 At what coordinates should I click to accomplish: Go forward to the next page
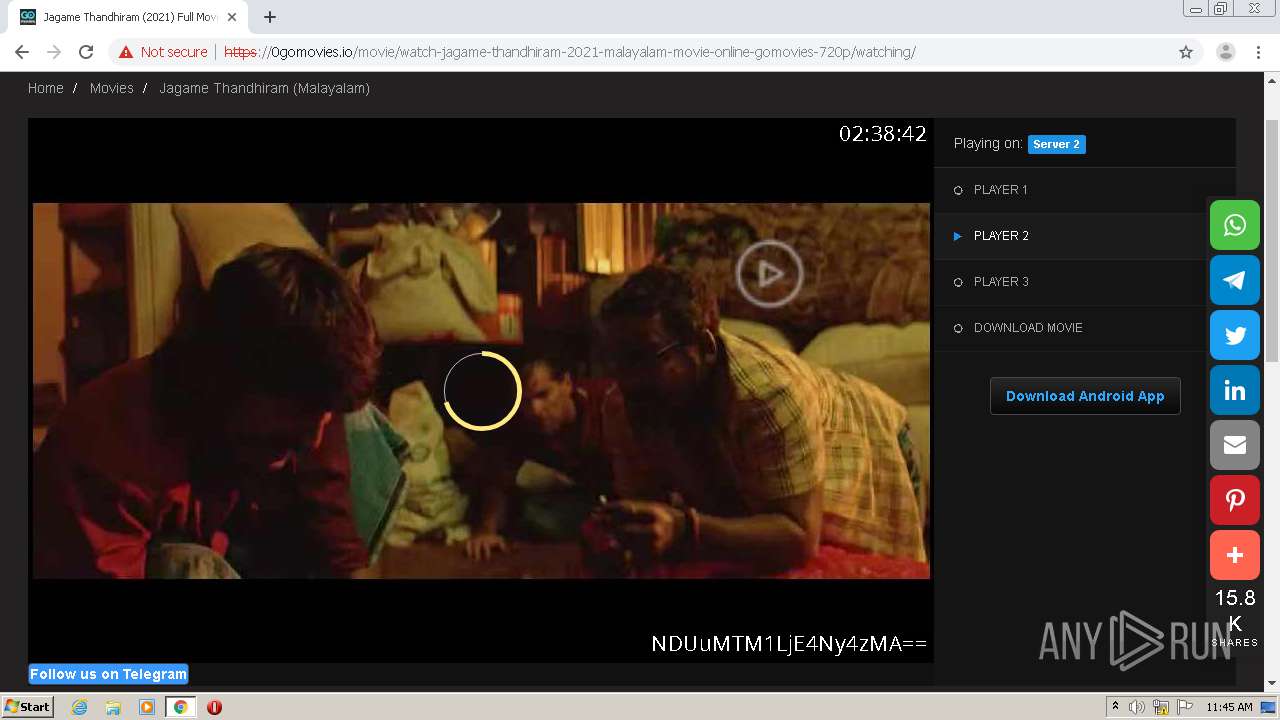[54, 52]
